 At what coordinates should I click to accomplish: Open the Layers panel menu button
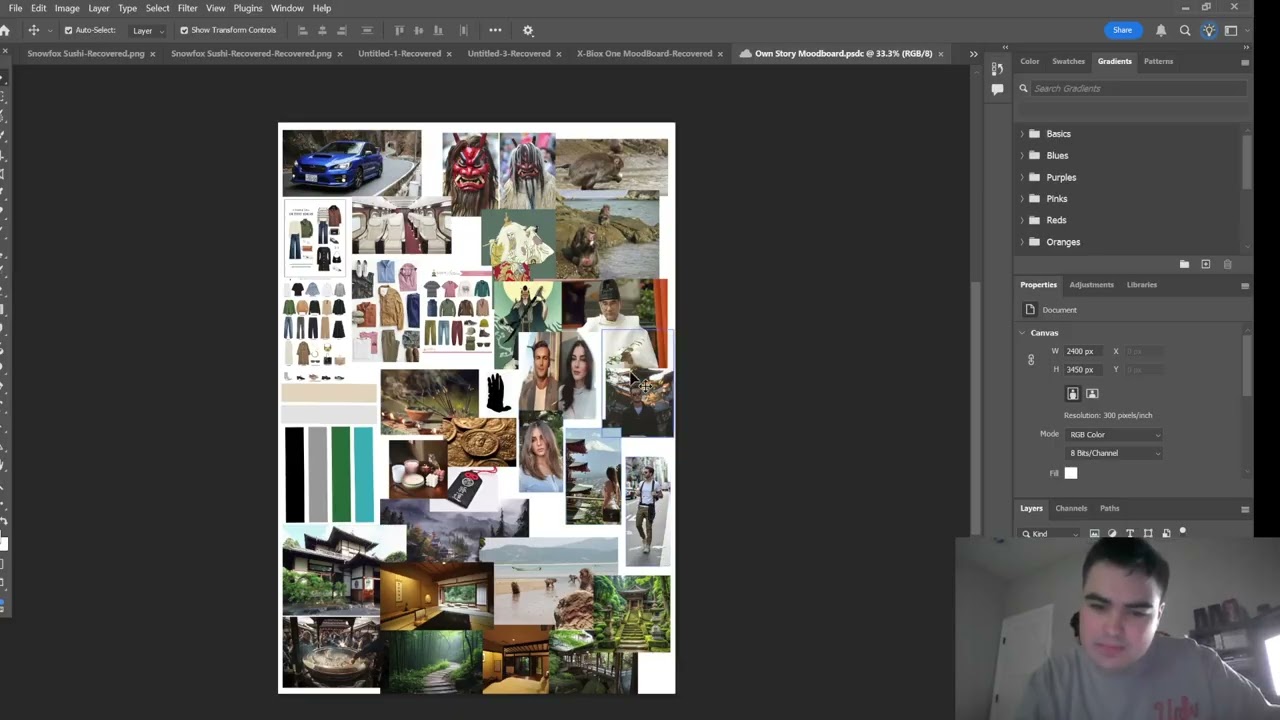pos(1245,509)
